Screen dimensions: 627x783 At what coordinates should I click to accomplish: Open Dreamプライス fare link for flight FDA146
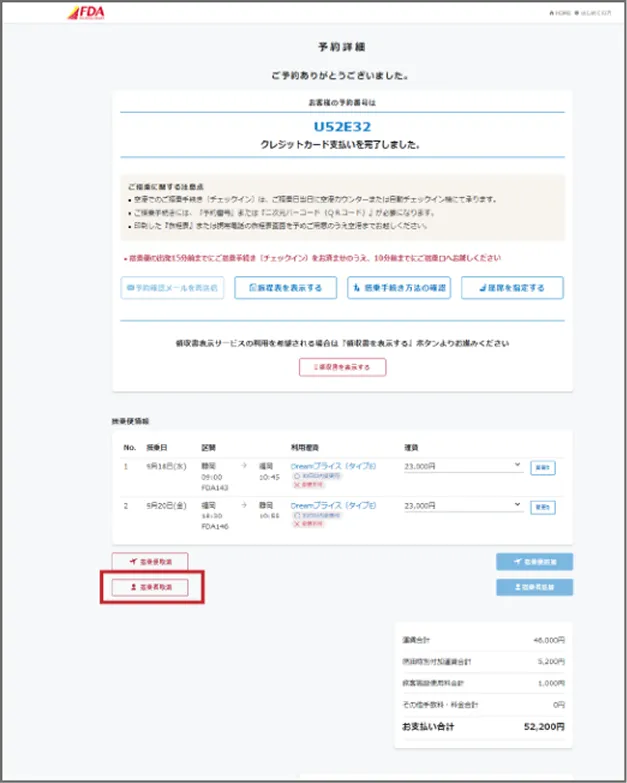coord(334,506)
